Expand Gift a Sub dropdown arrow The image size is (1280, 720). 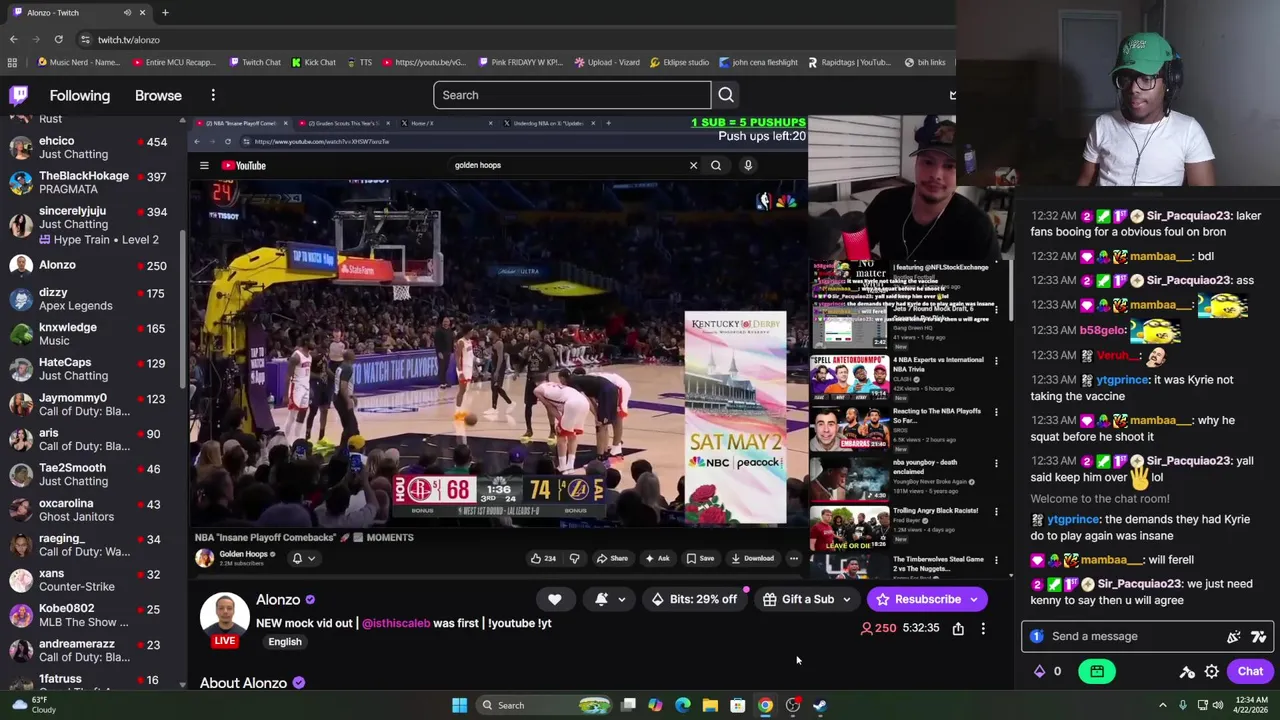click(x=847, y=599)
